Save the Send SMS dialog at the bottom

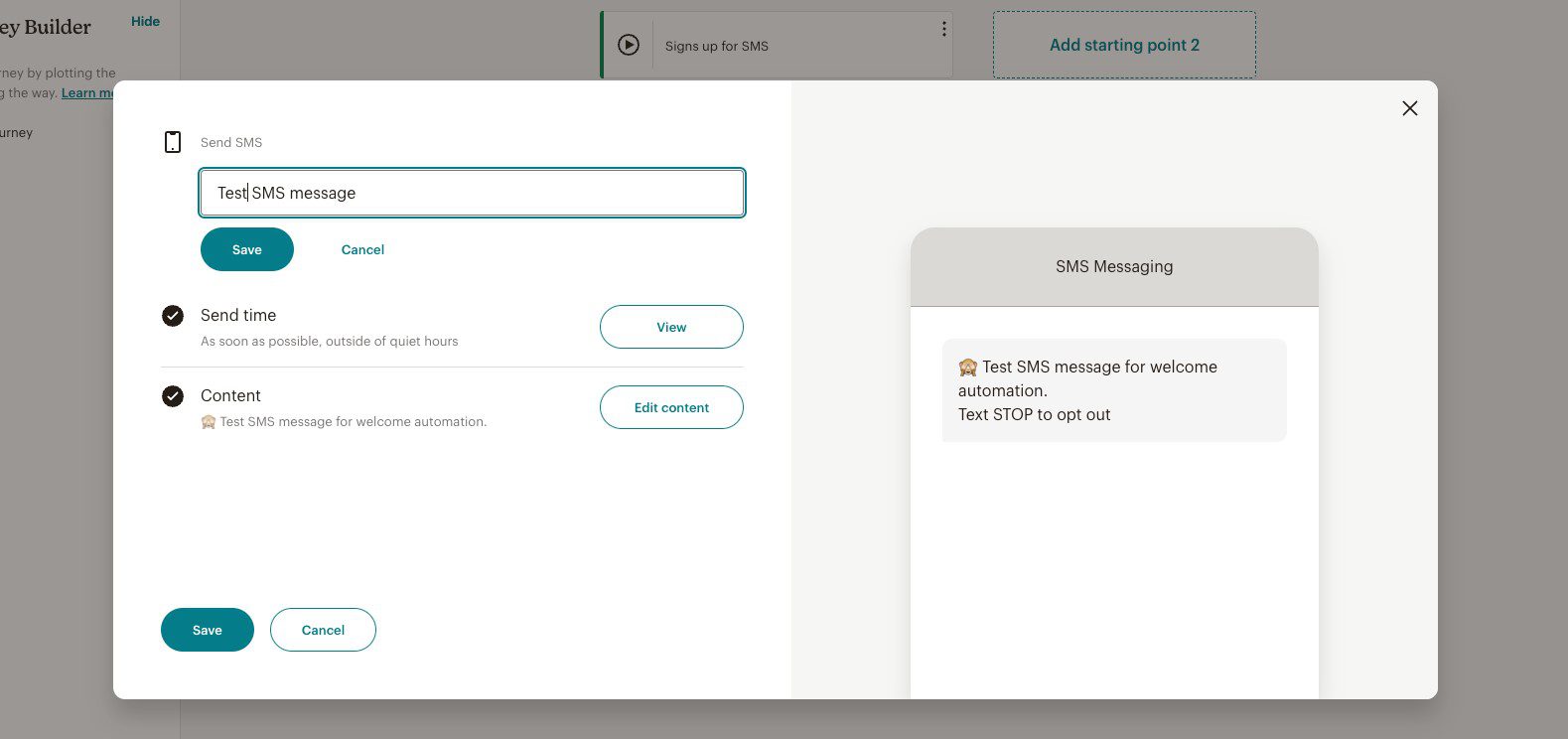coord(208,630)
